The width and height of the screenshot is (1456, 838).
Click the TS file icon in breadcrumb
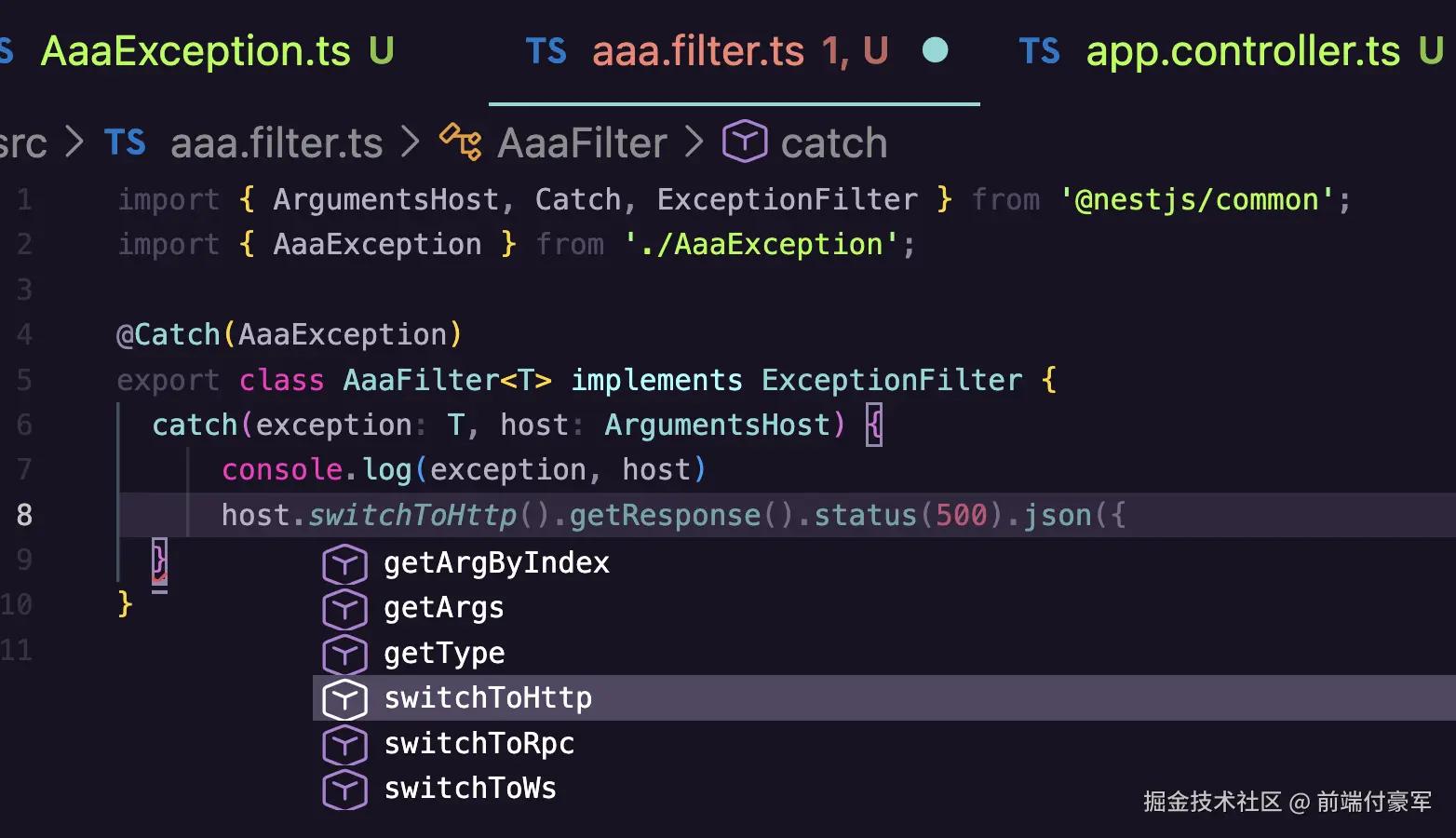(x=125, y=142)
